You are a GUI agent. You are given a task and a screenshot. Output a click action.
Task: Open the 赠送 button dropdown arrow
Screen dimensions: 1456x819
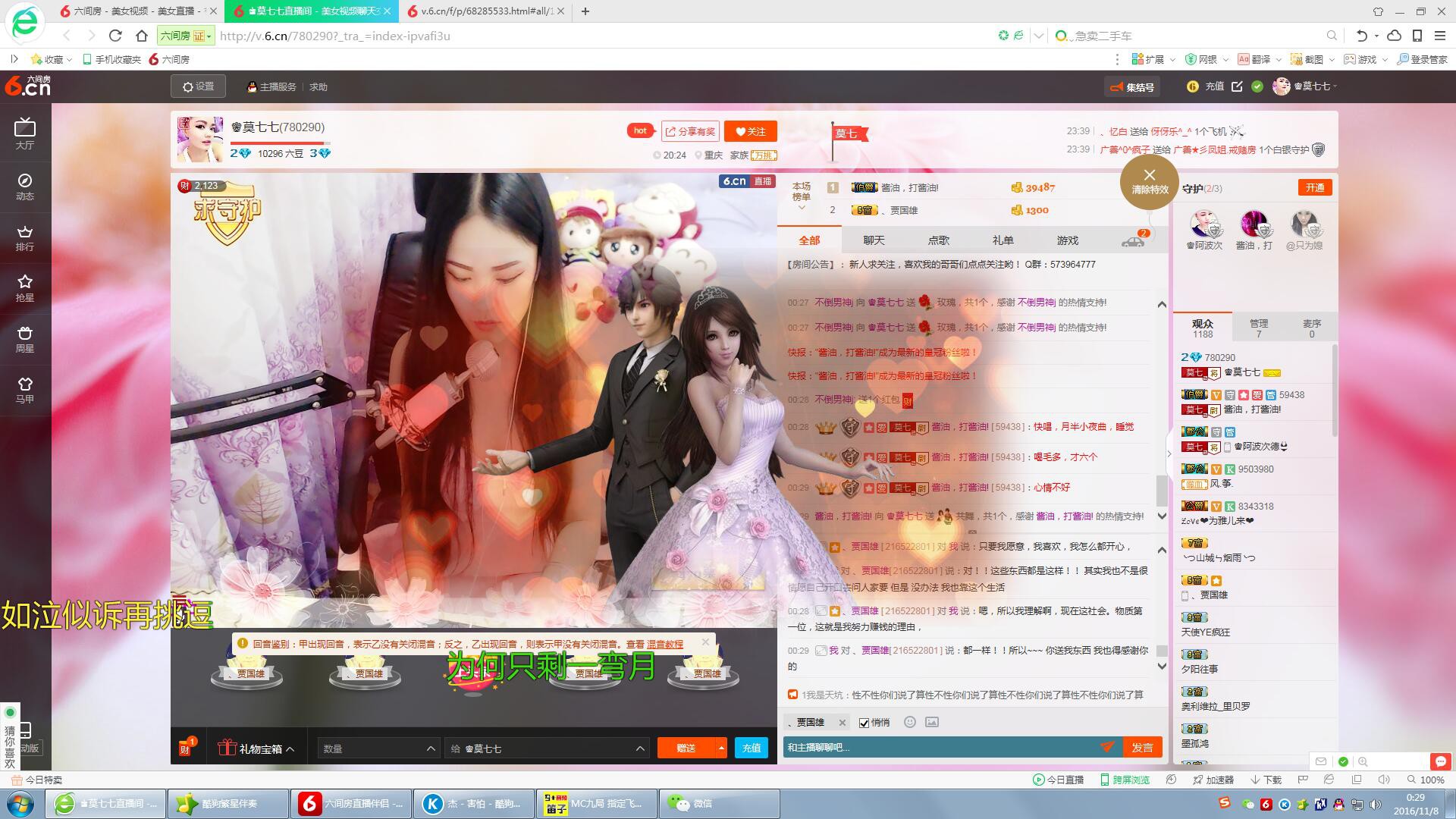(721, 748)
